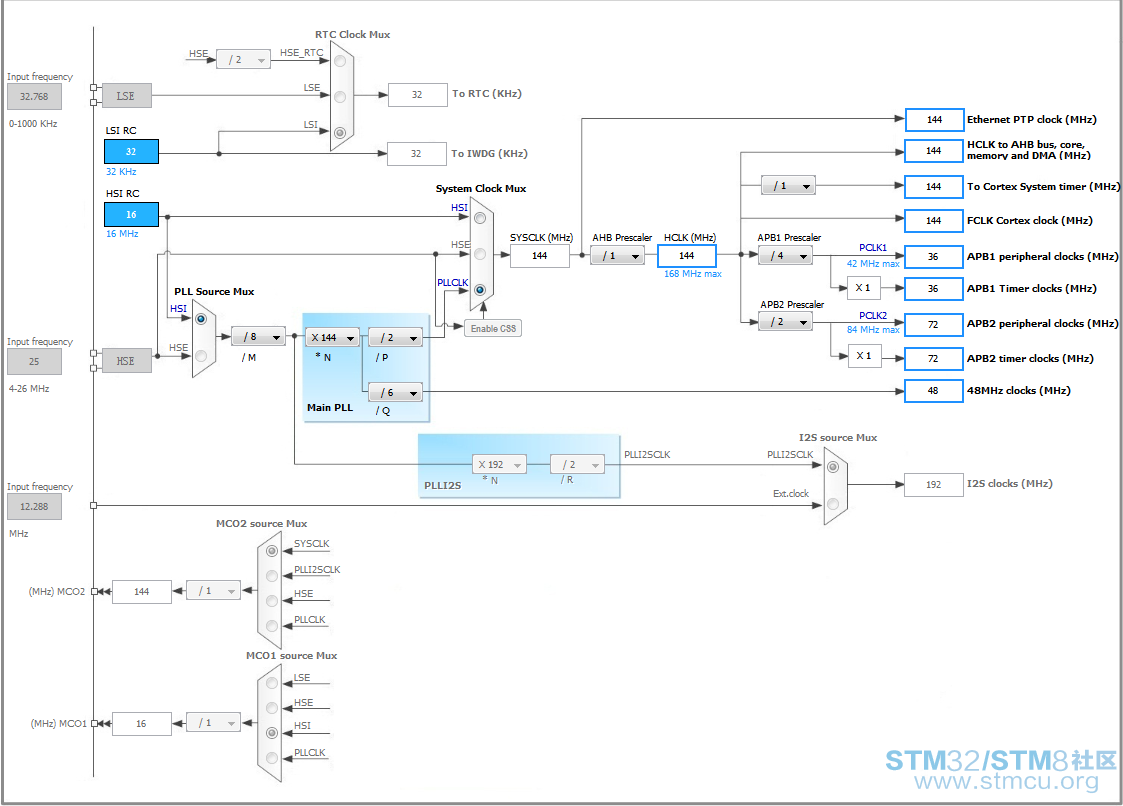Screen dimensions: 1123x806
Task: Click the Enable CSS button
Action: (493, 329)
